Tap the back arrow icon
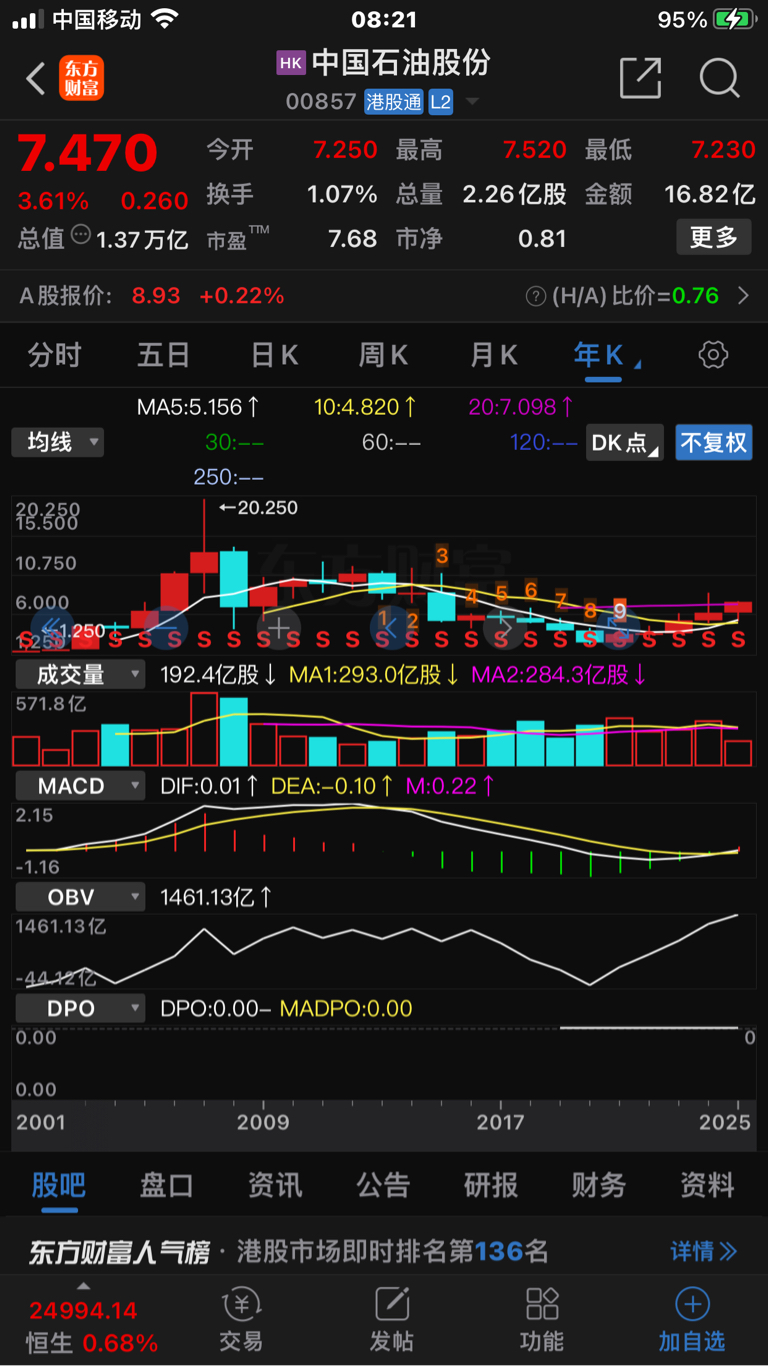 (x=36, y=78)
